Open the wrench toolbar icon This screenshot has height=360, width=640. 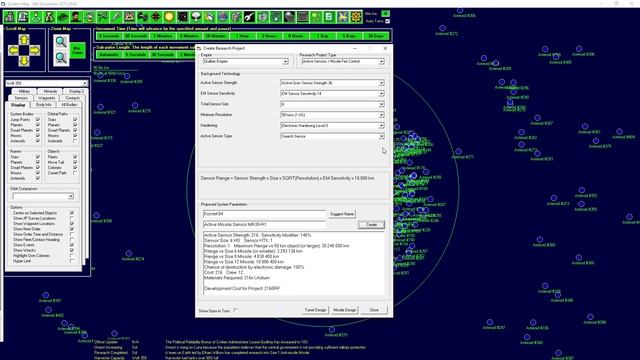(249, 17)
